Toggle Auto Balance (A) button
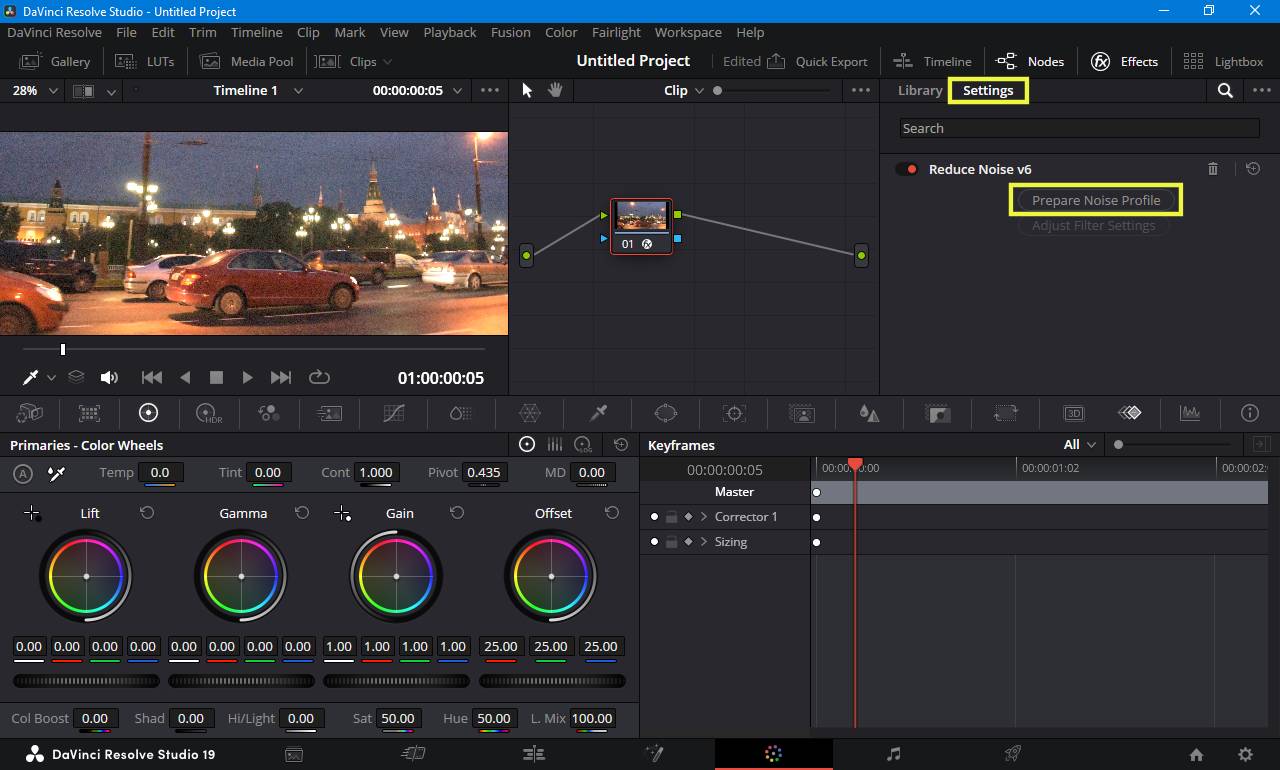This screenshot has width=1280, height=770. (x=23, y=473)
